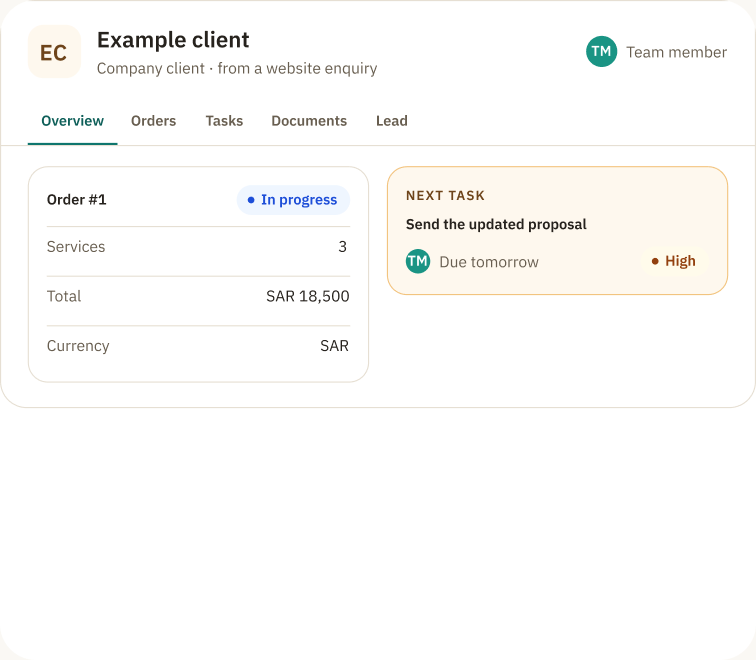Viewport: 756px width, 660px height.
Task: Open the Orders tab
Action: point(153,121)
